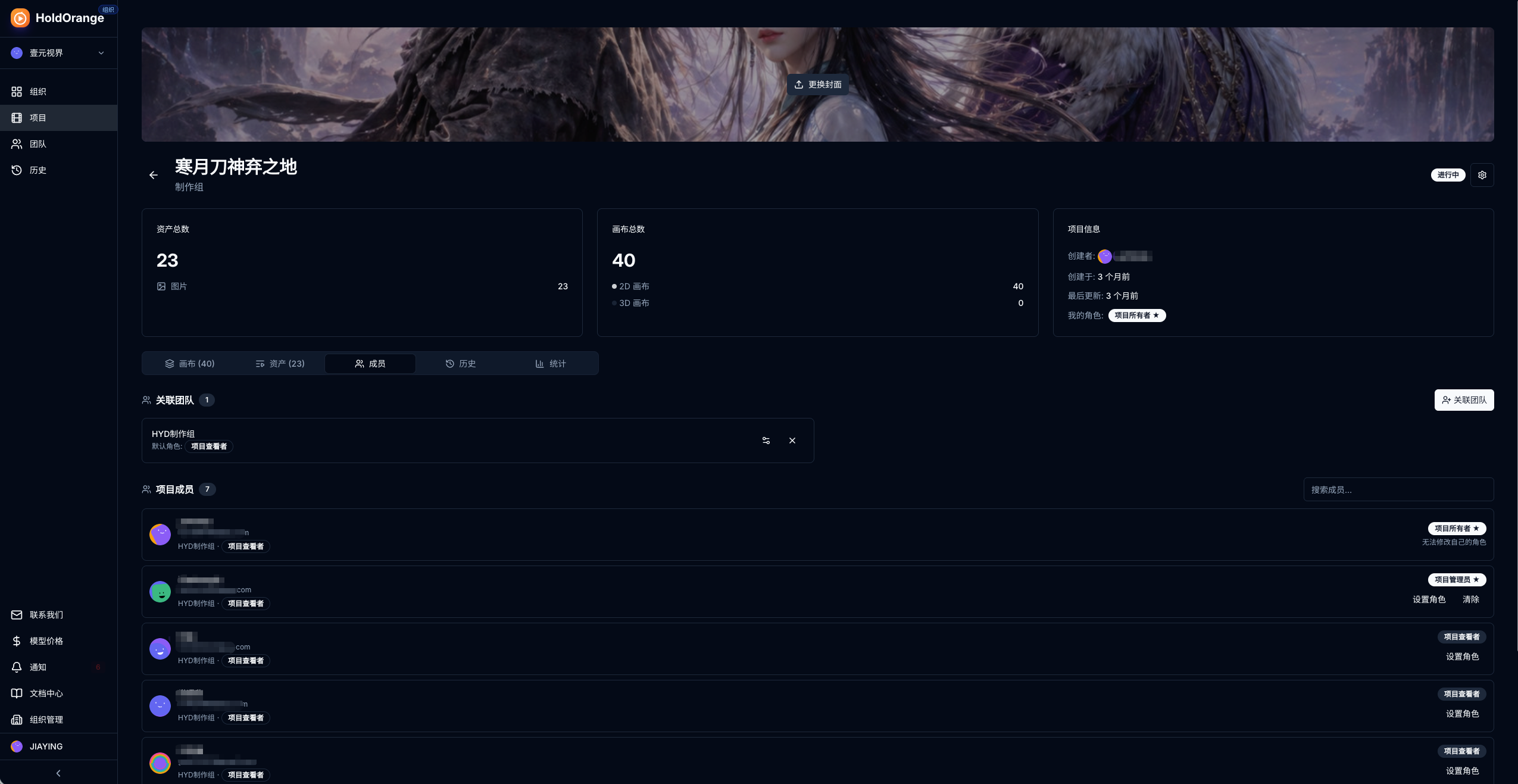
Task: Open the 组织 sidebar item
Action: click(58, 92)
